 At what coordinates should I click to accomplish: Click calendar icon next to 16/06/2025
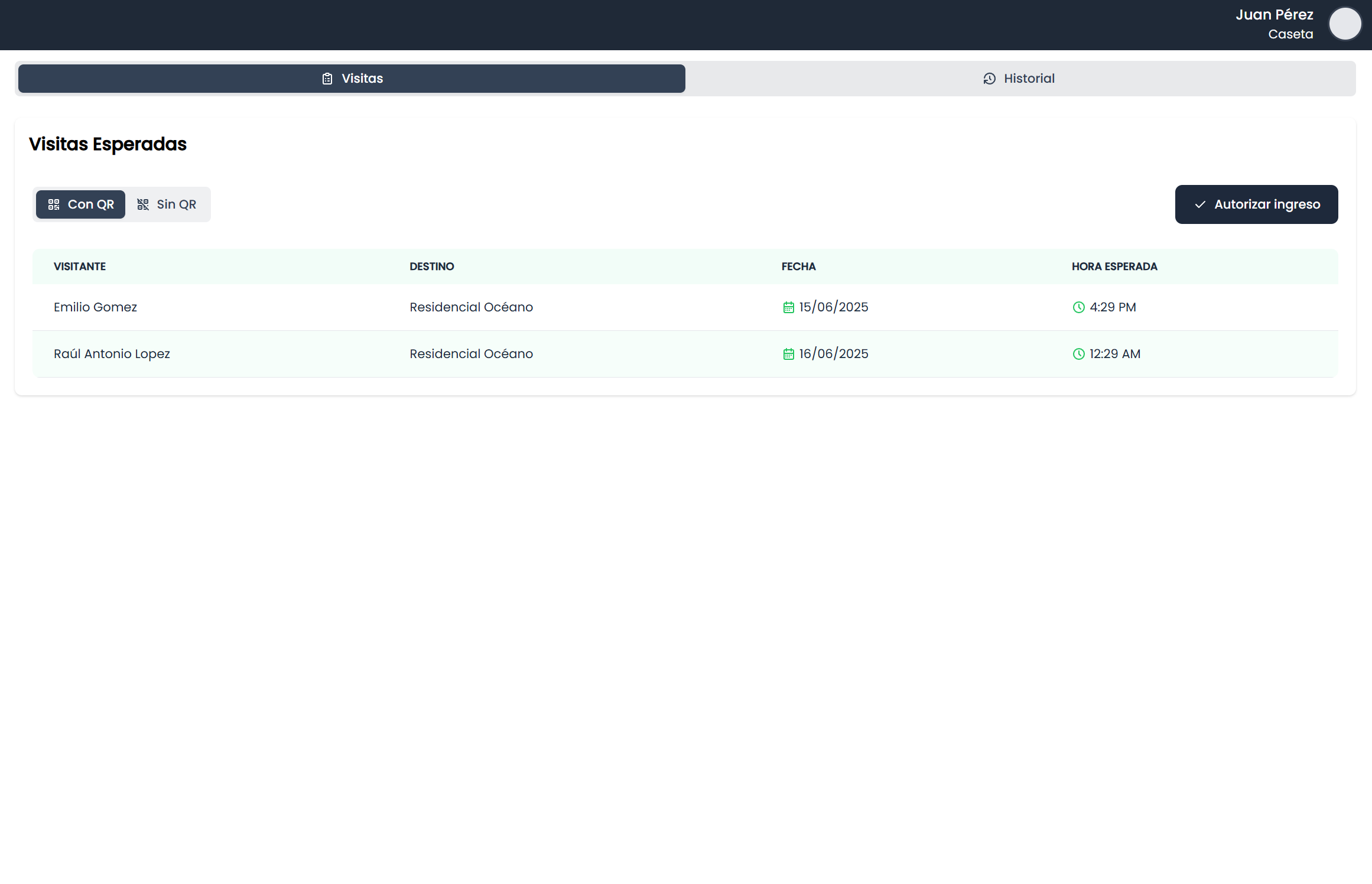(x=788, y=354)
